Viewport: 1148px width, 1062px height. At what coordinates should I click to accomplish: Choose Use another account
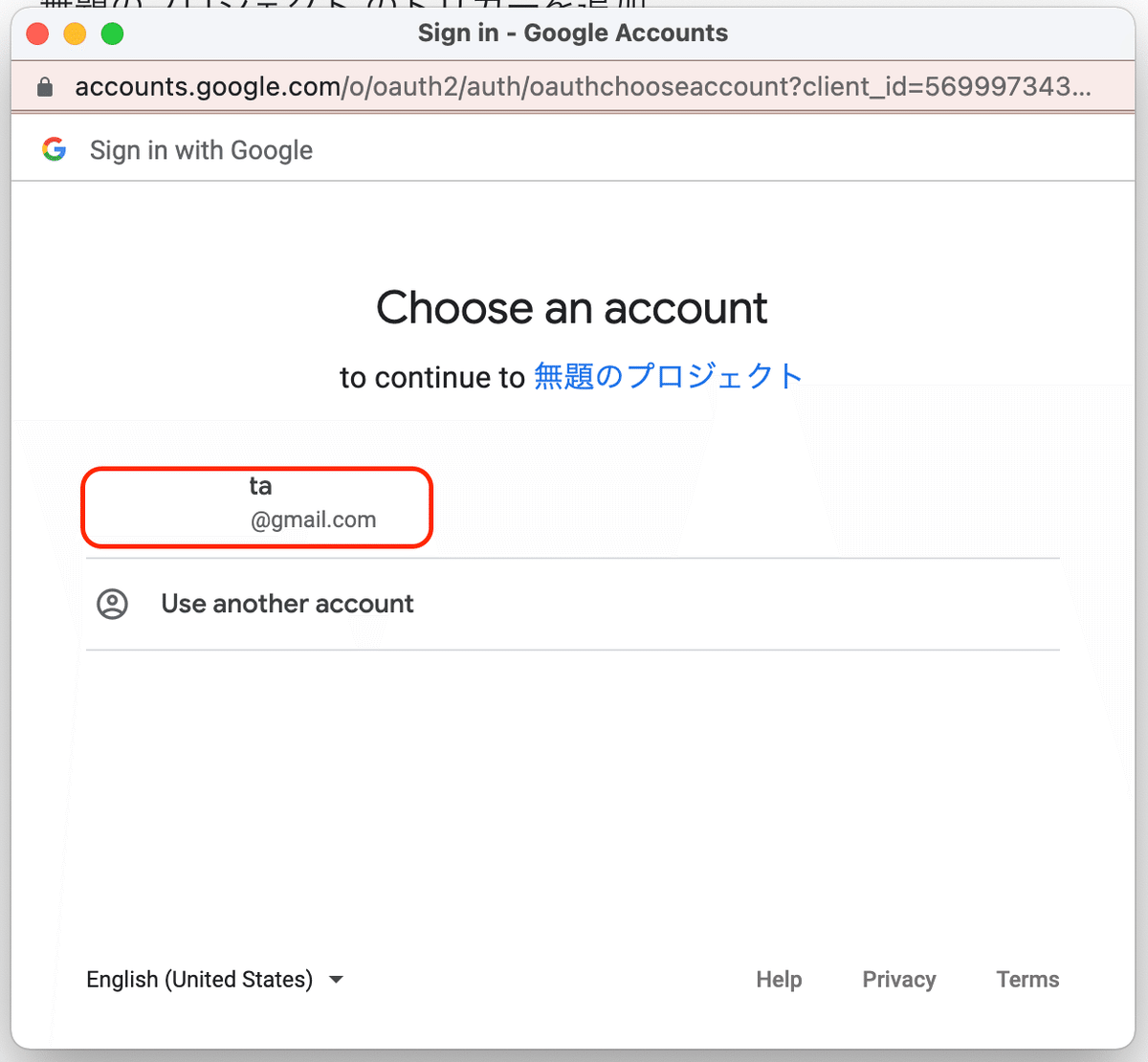coord(573,604)
